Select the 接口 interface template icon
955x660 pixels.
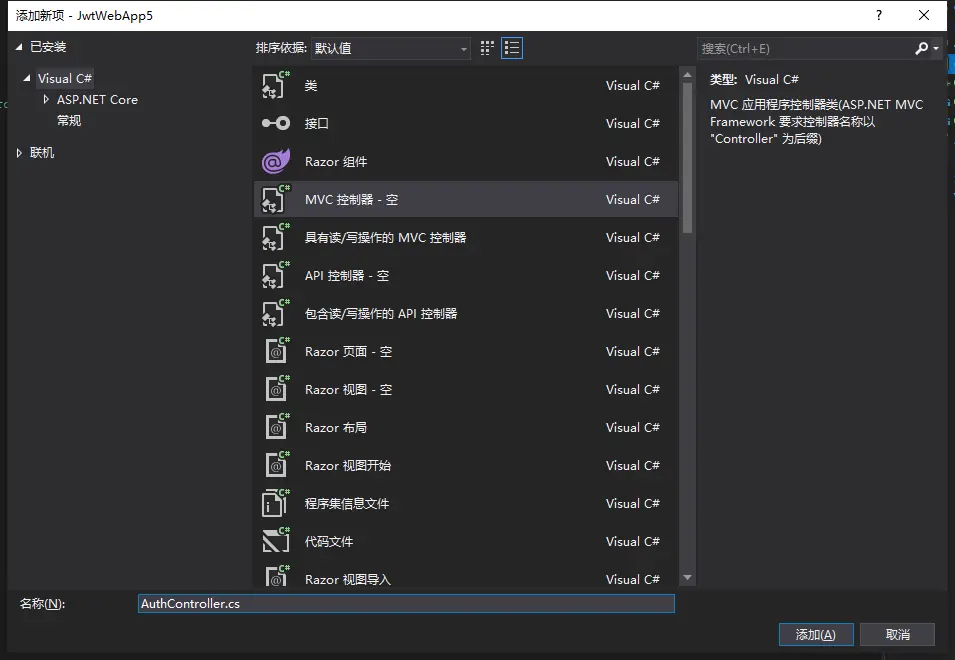tap(276, 123)
